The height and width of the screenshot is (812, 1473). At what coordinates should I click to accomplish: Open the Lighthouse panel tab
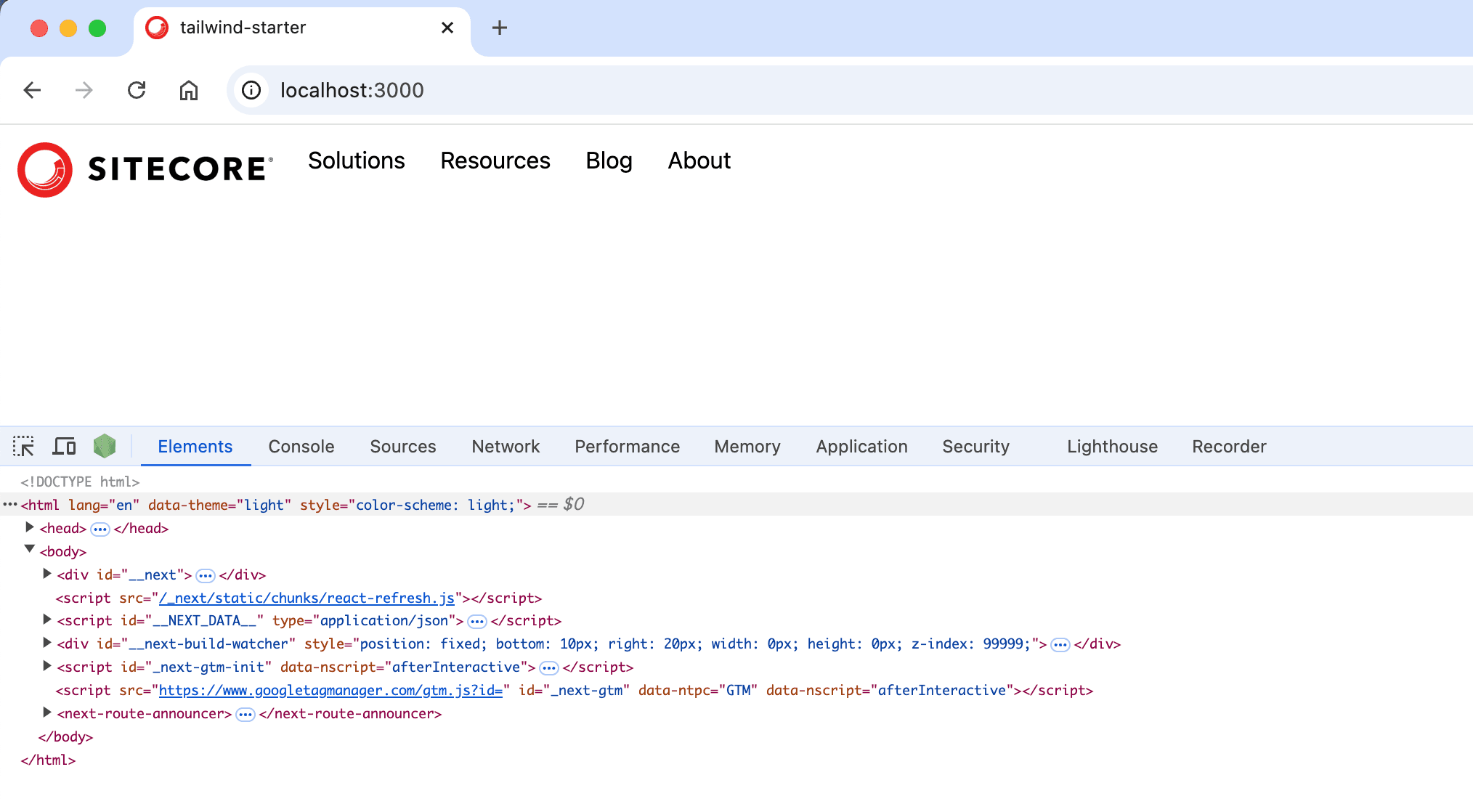[1111, 446]
